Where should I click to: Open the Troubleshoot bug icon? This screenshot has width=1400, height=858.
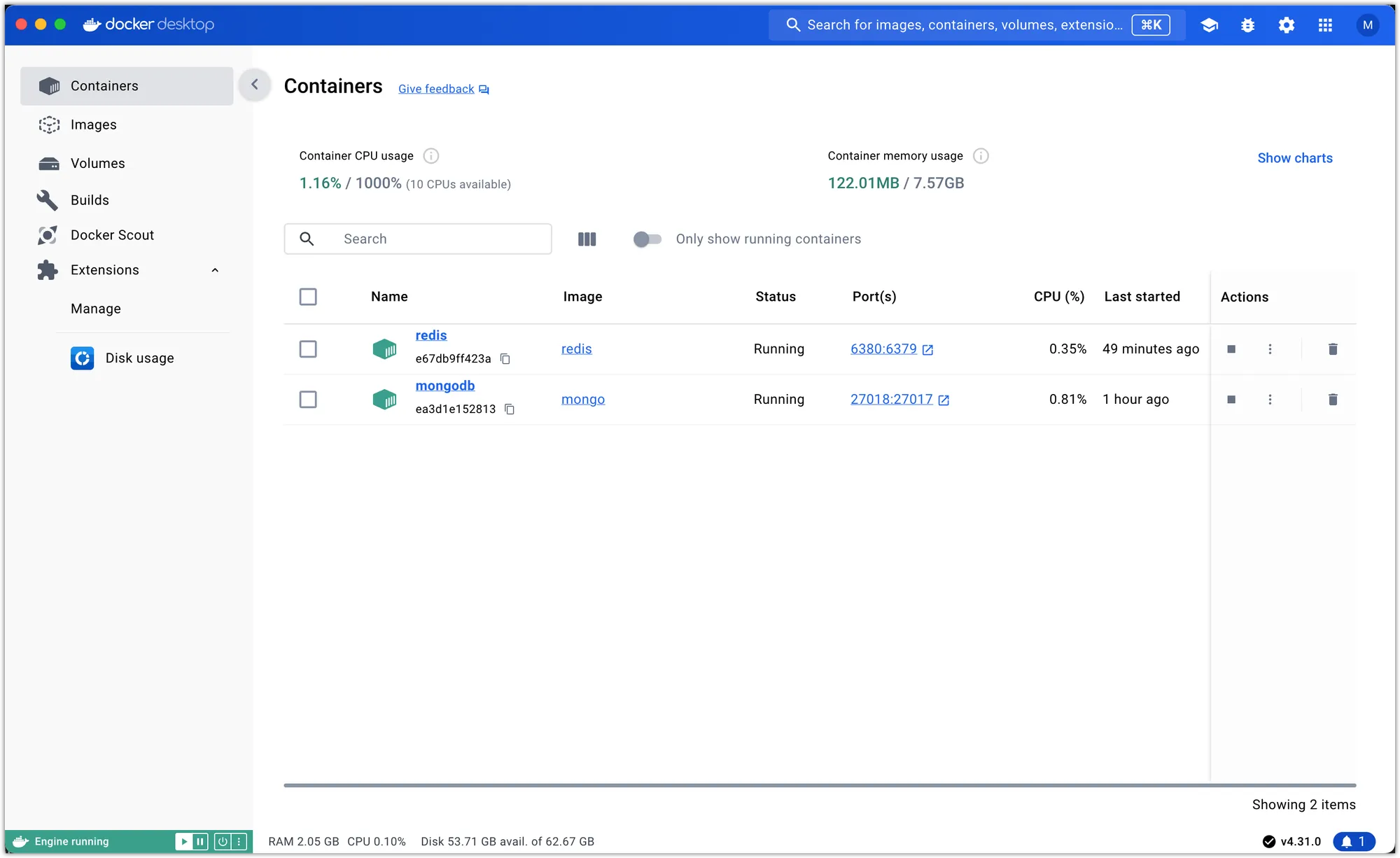1247,25
